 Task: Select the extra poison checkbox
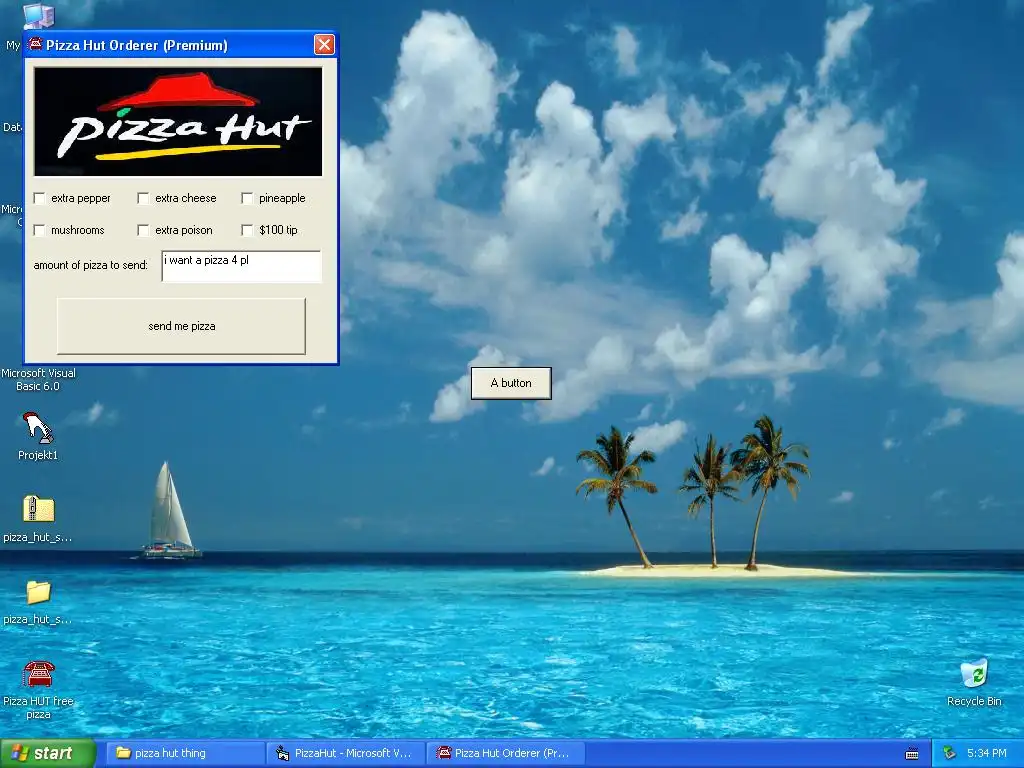[x=143, y=230]
